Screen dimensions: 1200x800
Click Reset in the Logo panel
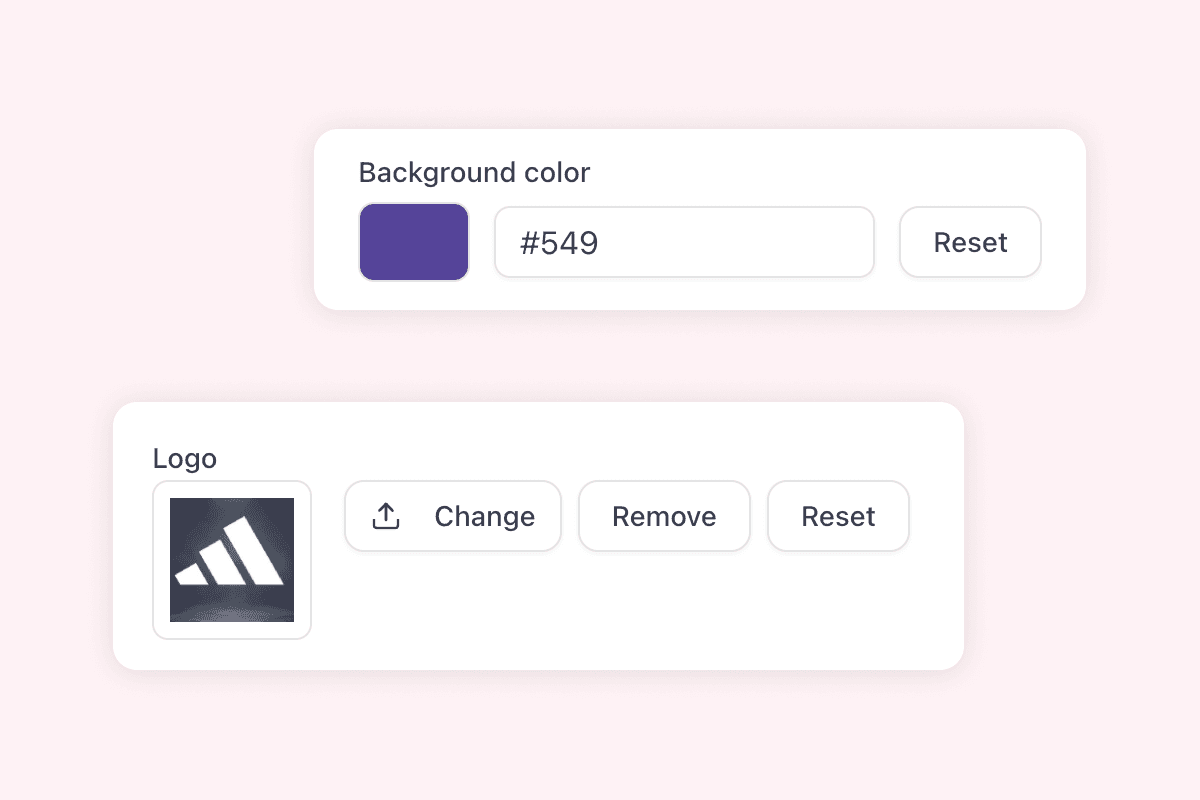tap(838, 515)
